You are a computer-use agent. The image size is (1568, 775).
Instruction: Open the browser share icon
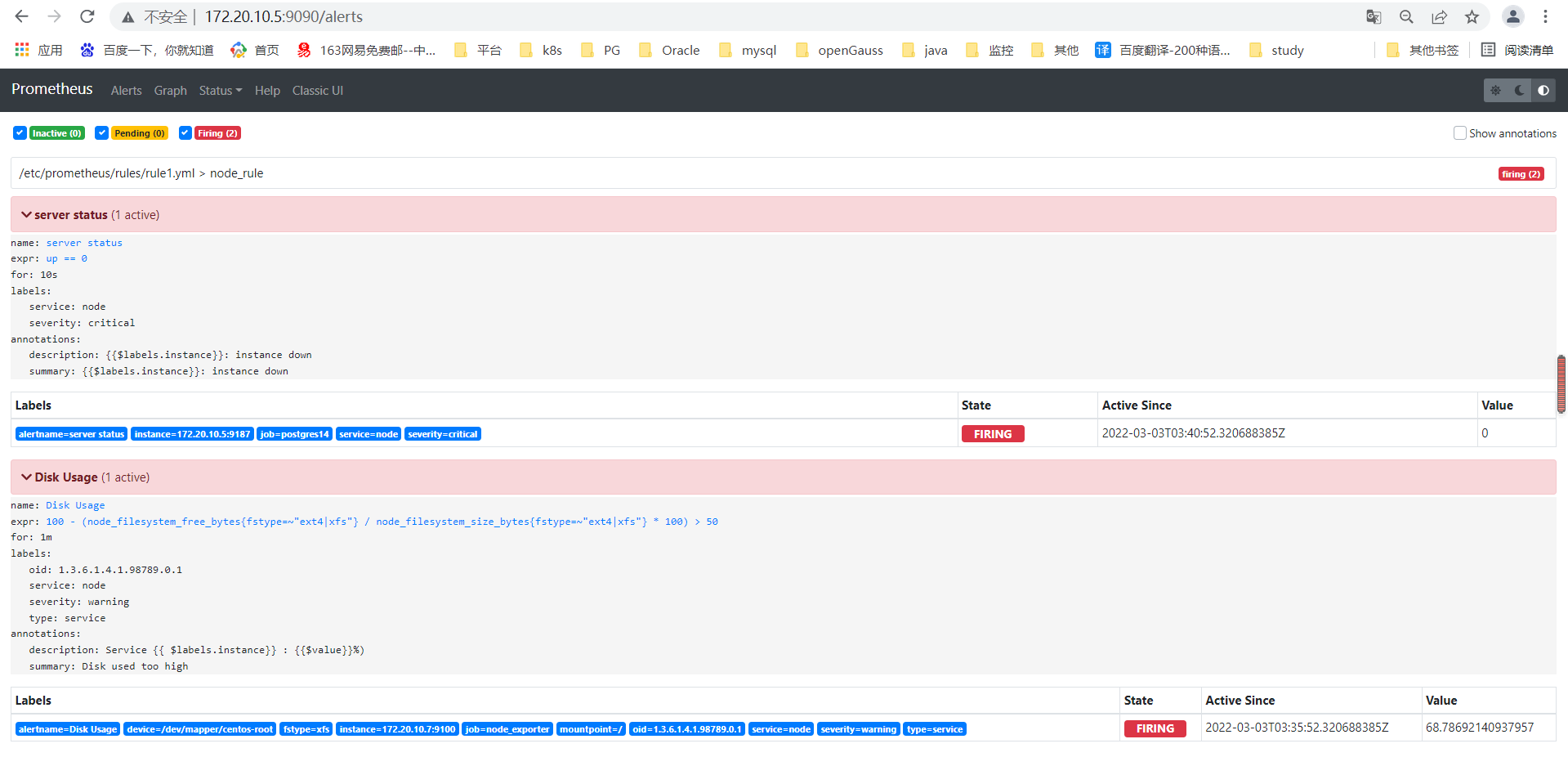click(1439, 16)
